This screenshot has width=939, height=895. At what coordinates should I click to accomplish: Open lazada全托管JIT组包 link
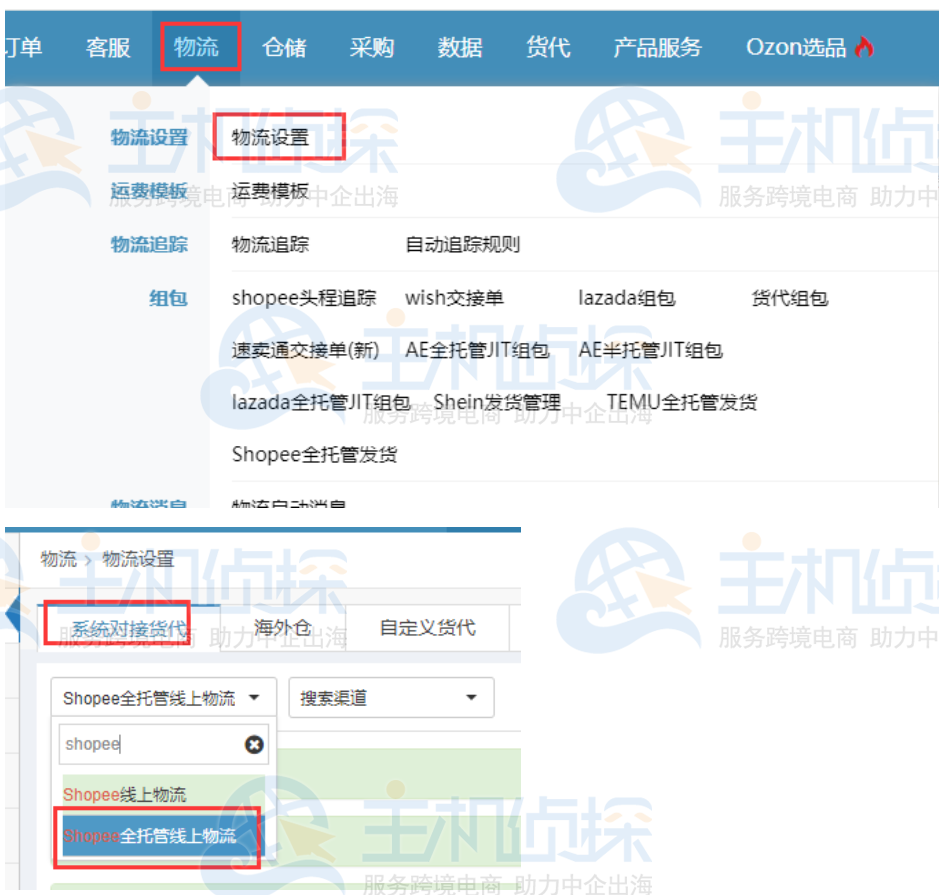pos(321,402)
